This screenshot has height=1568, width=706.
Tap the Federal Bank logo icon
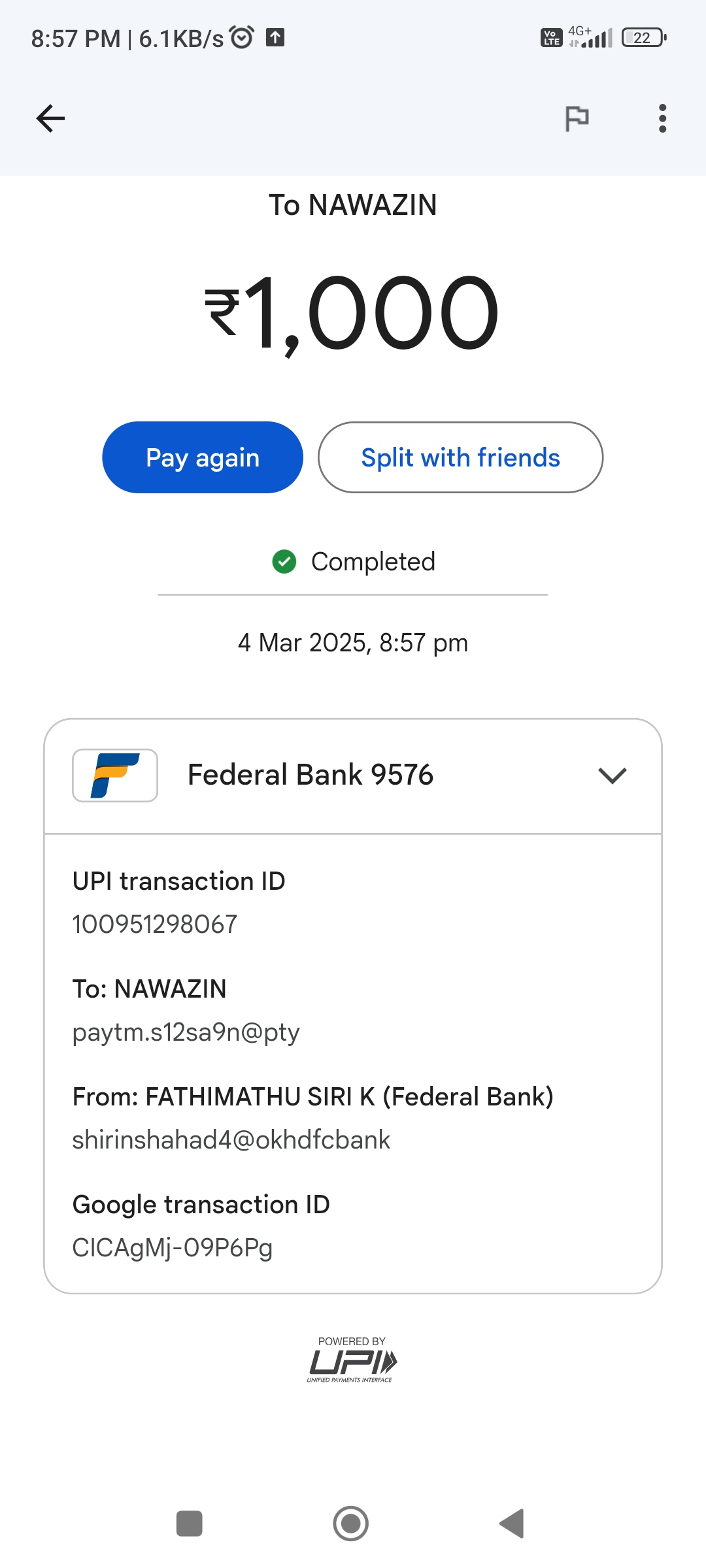pyautogui.click(x=115, y=775)
